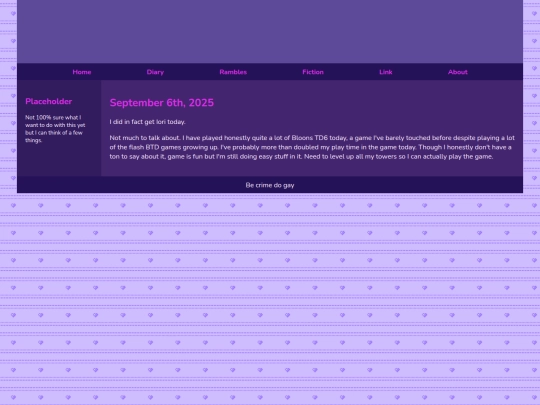540x405 pixels.
Task: Click the sentence 'I did in fact get lori today.'
Action: 147,122
